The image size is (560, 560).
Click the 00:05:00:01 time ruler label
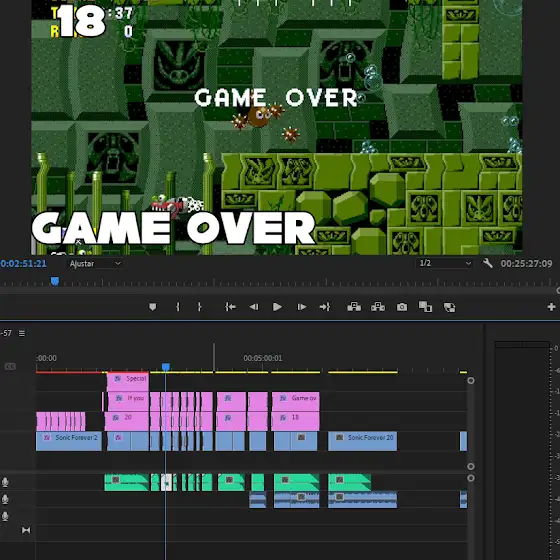262,358
